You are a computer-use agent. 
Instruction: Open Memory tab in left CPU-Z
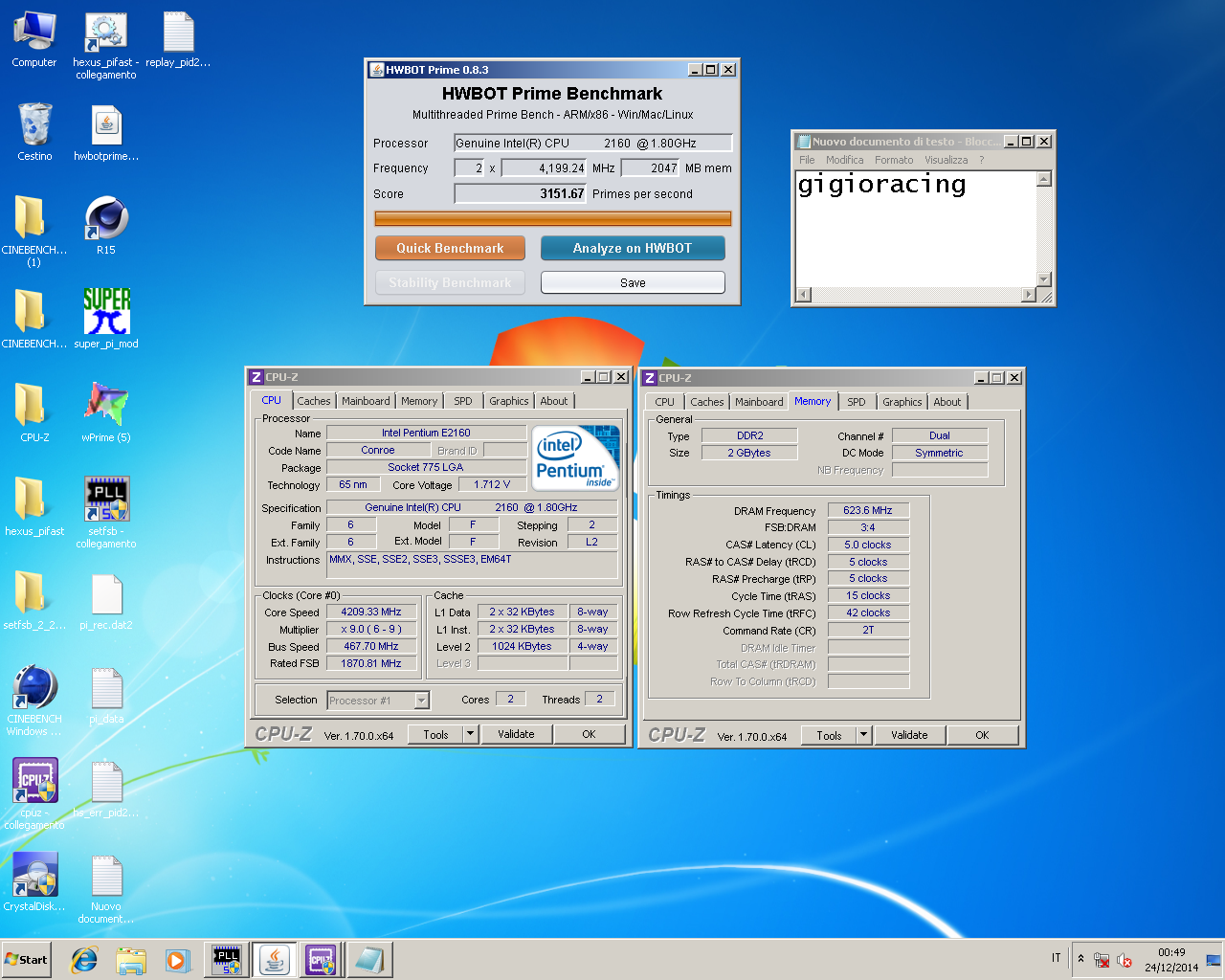point(419,401)
